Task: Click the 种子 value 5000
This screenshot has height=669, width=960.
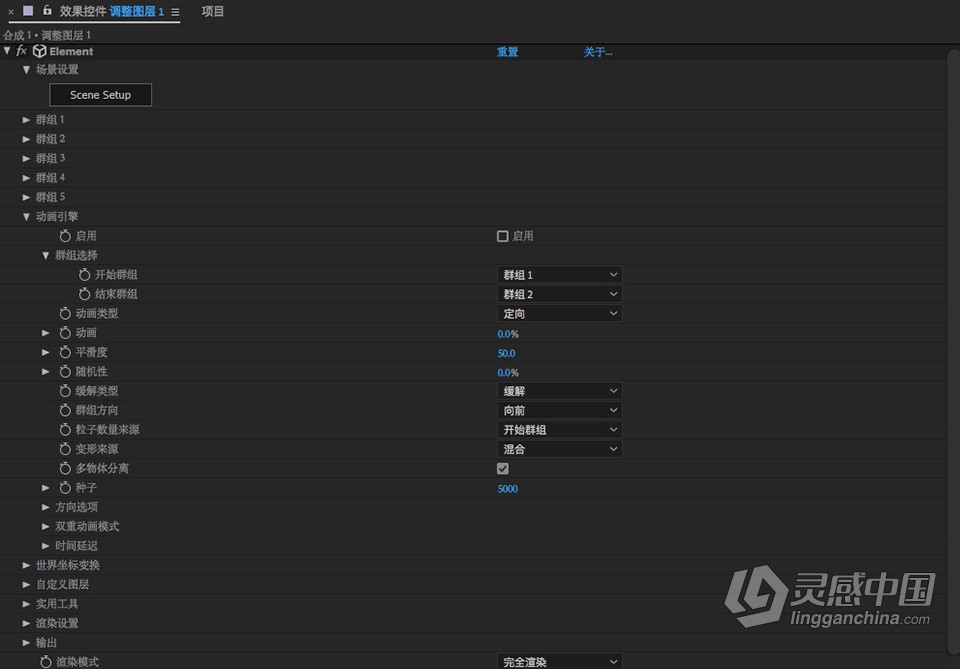Action: (508, 489)
